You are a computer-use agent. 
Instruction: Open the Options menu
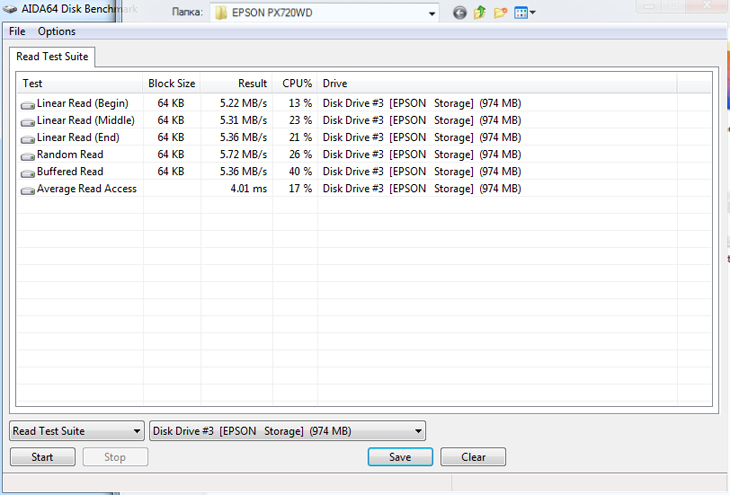[56, 31]
